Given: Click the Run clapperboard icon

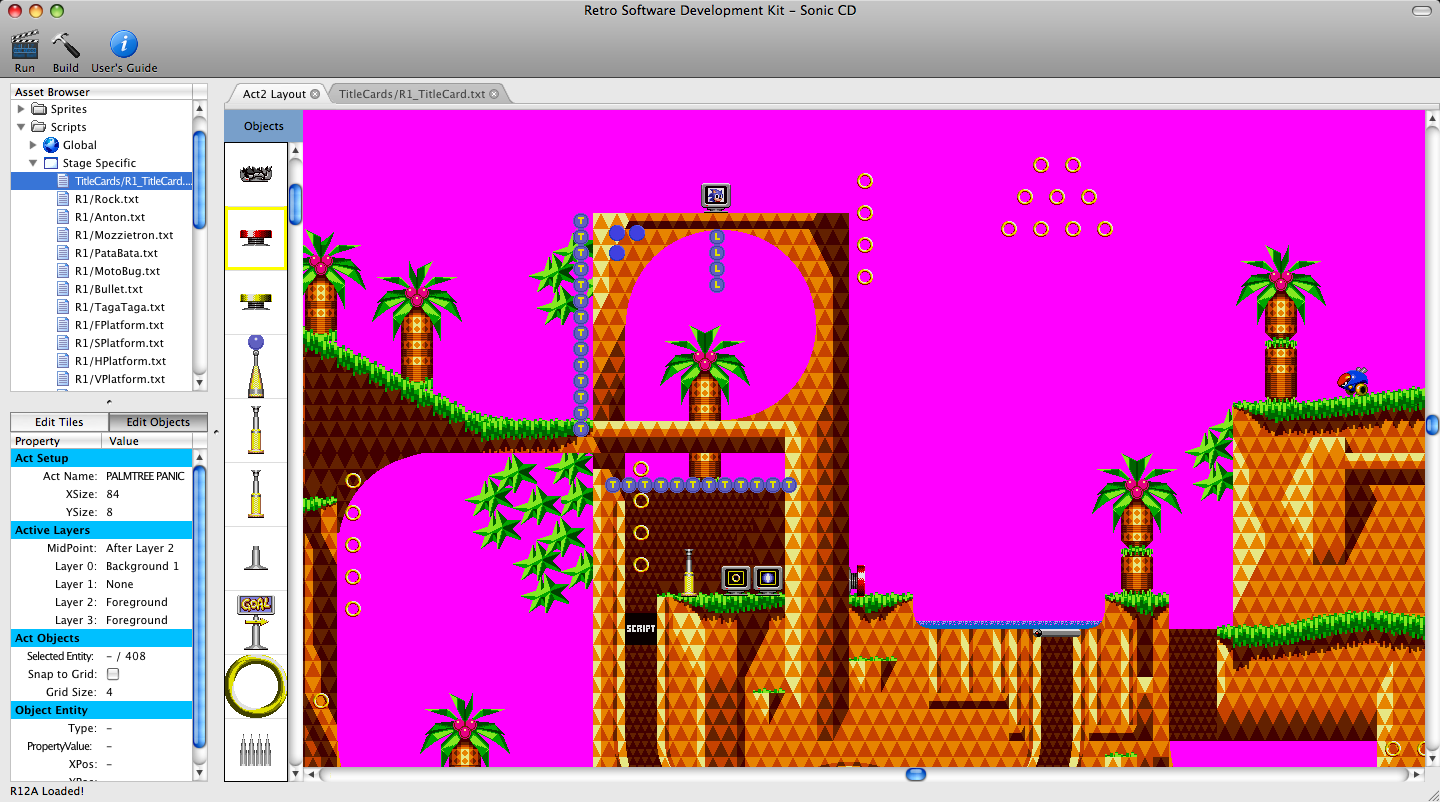Looking at the screenshot, I should [25, 45].
